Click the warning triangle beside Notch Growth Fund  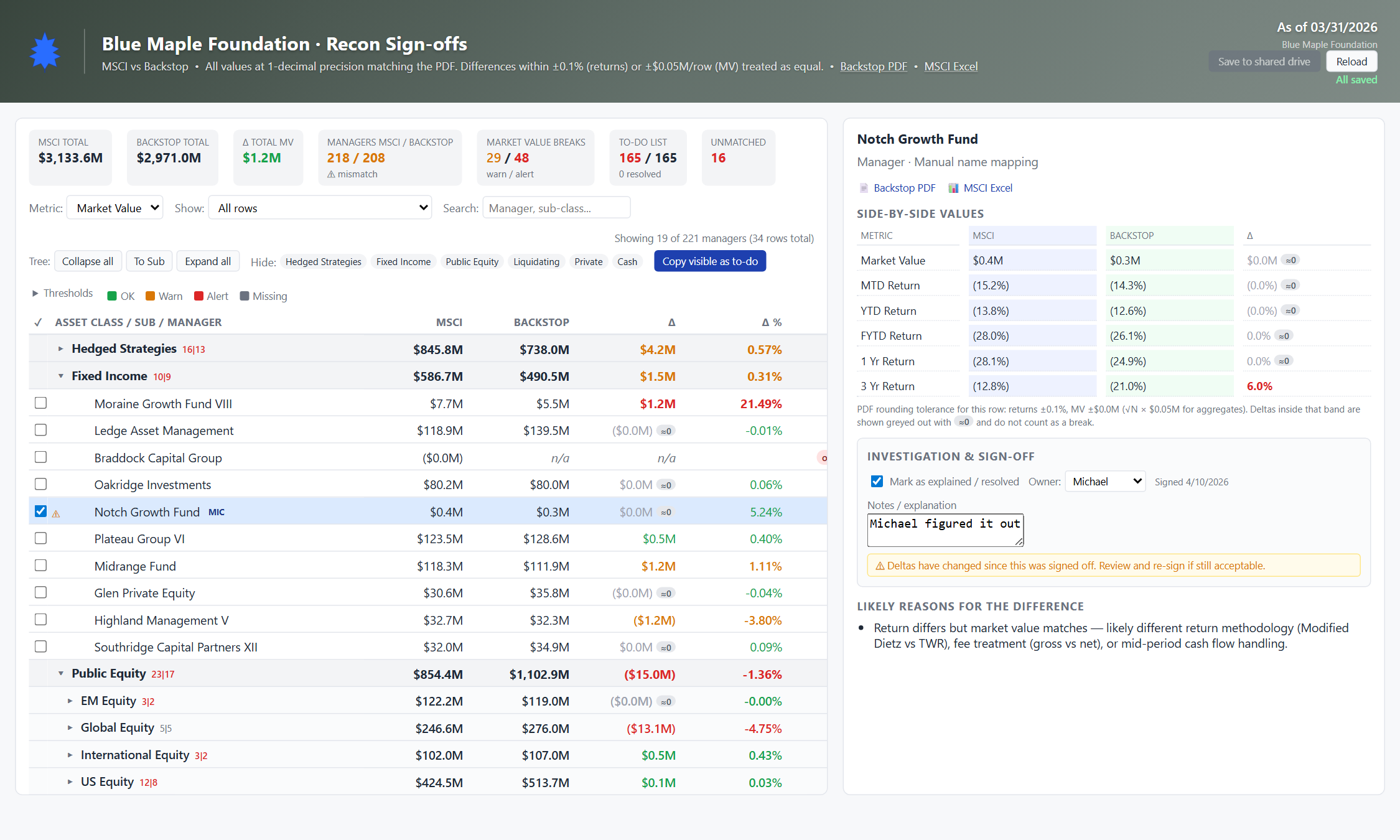(56, 513)
